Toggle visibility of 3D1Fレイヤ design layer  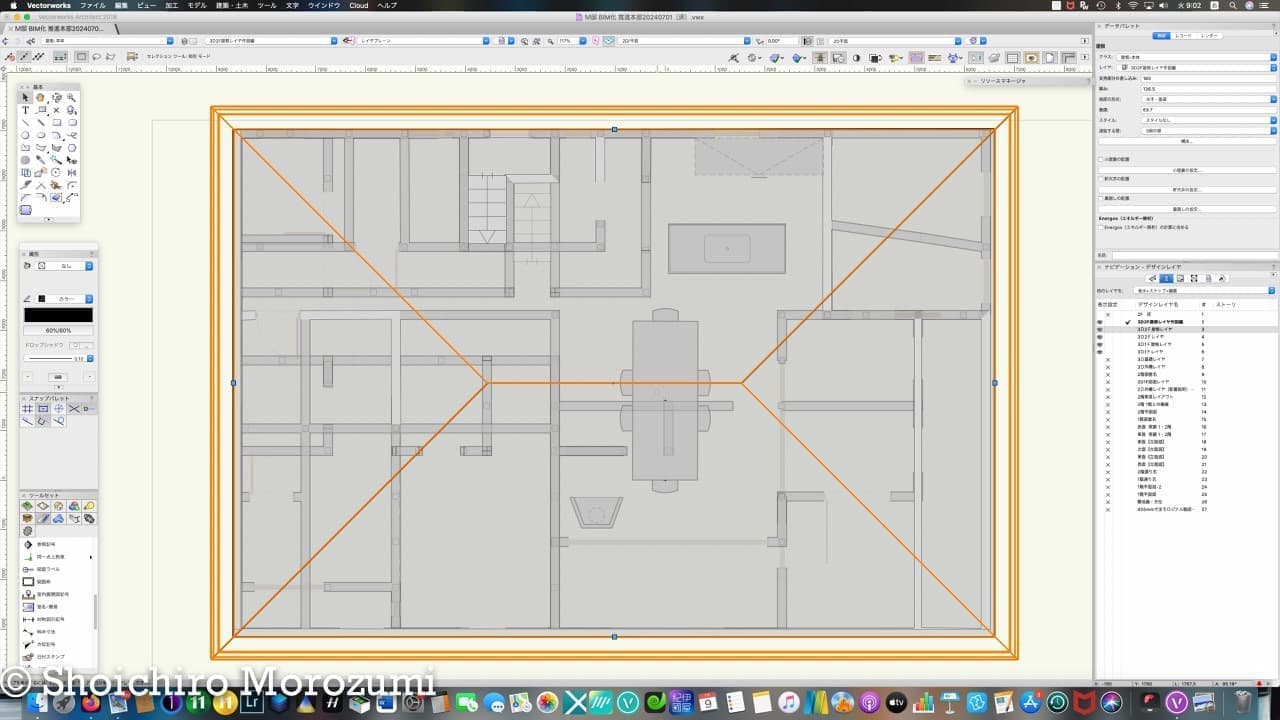pos(1100,352)
